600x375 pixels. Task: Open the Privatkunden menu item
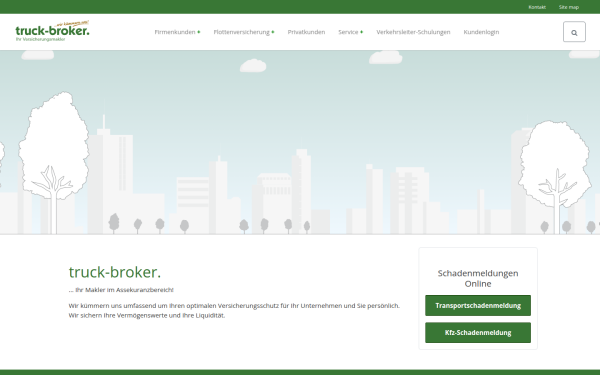[x=306, y=32]
